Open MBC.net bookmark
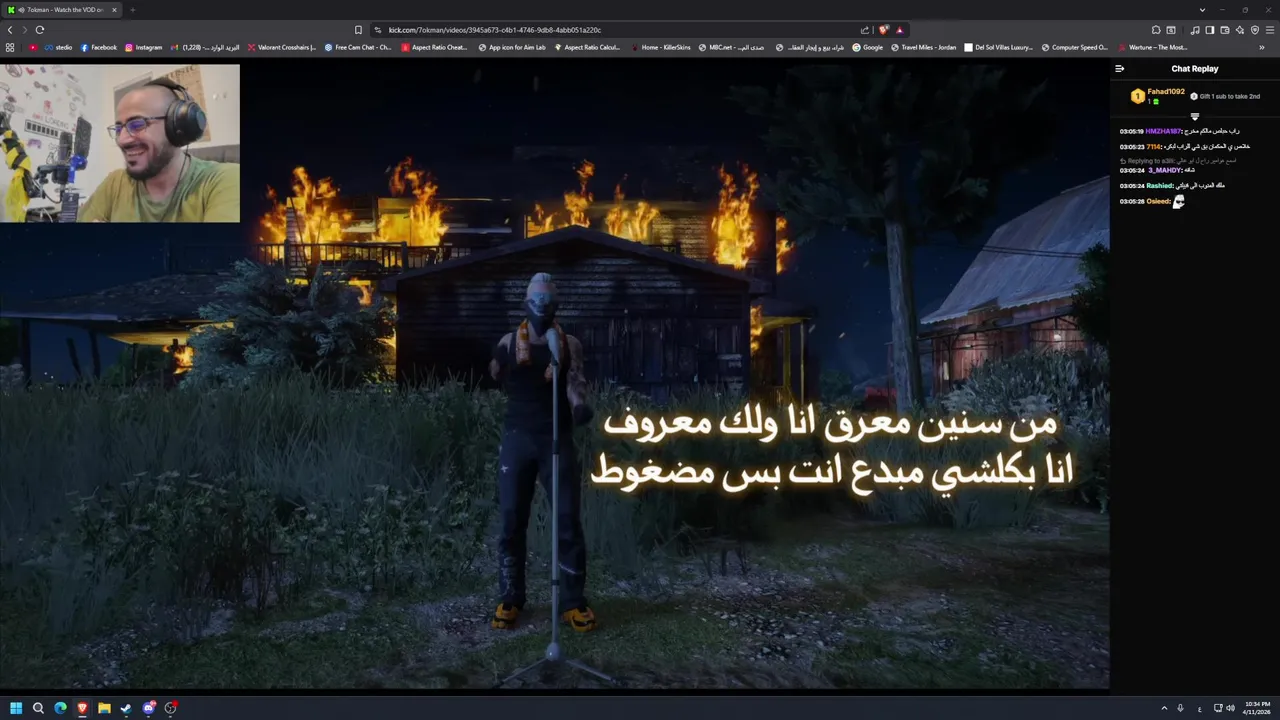The image size is (1280, 720). point(731,47)
